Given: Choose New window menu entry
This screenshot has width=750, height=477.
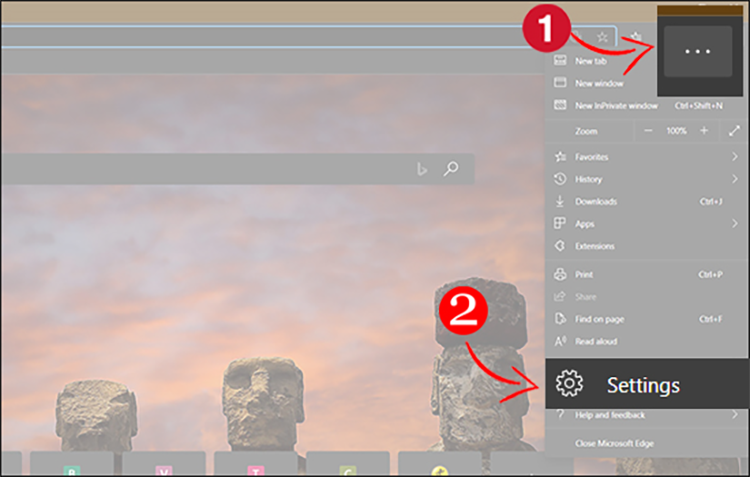Looking at the screenshot, I should pyautogui.click(x=601, y=83).
